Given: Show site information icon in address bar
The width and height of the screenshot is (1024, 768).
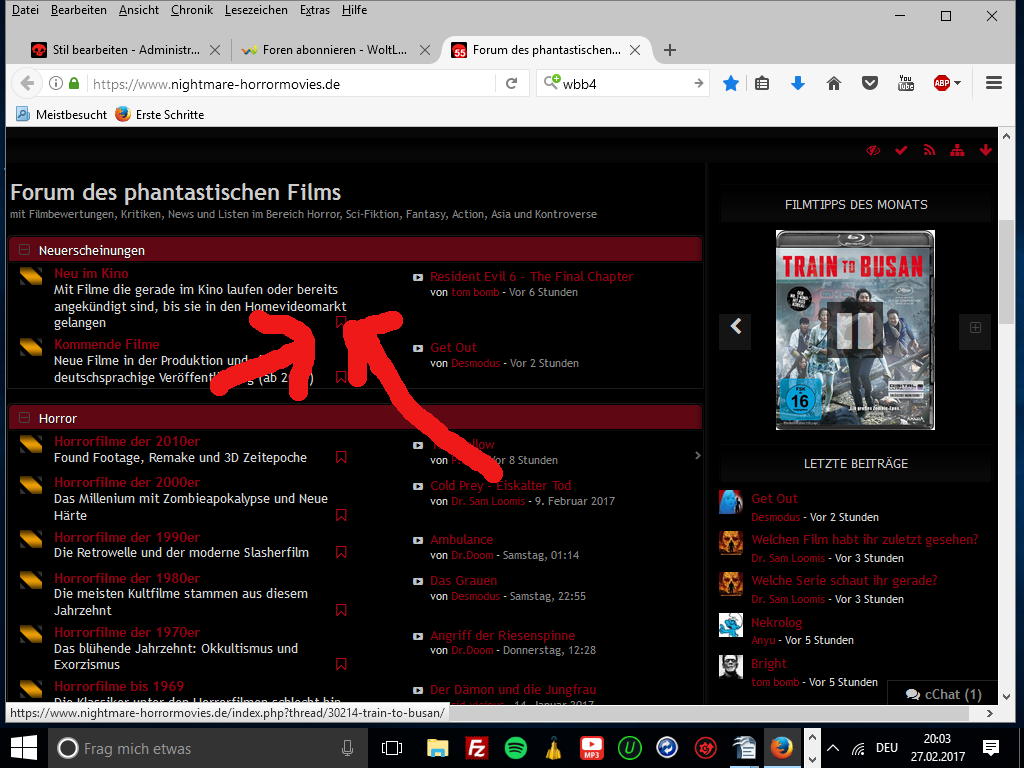Looking at the screenshot, I should (x=56, y=84).
